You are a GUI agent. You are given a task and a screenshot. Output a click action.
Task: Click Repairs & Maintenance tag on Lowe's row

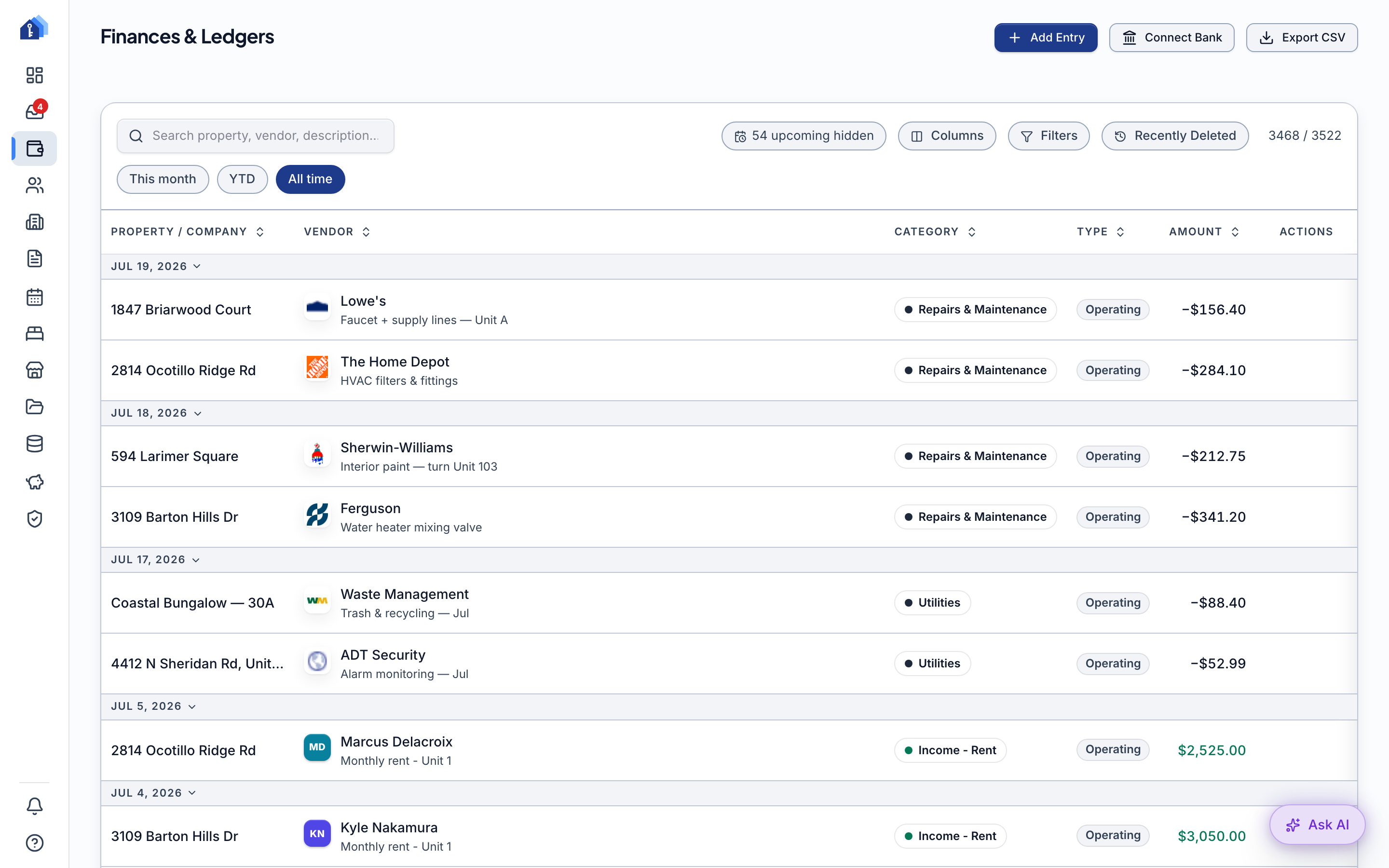[x=975, y=310]
